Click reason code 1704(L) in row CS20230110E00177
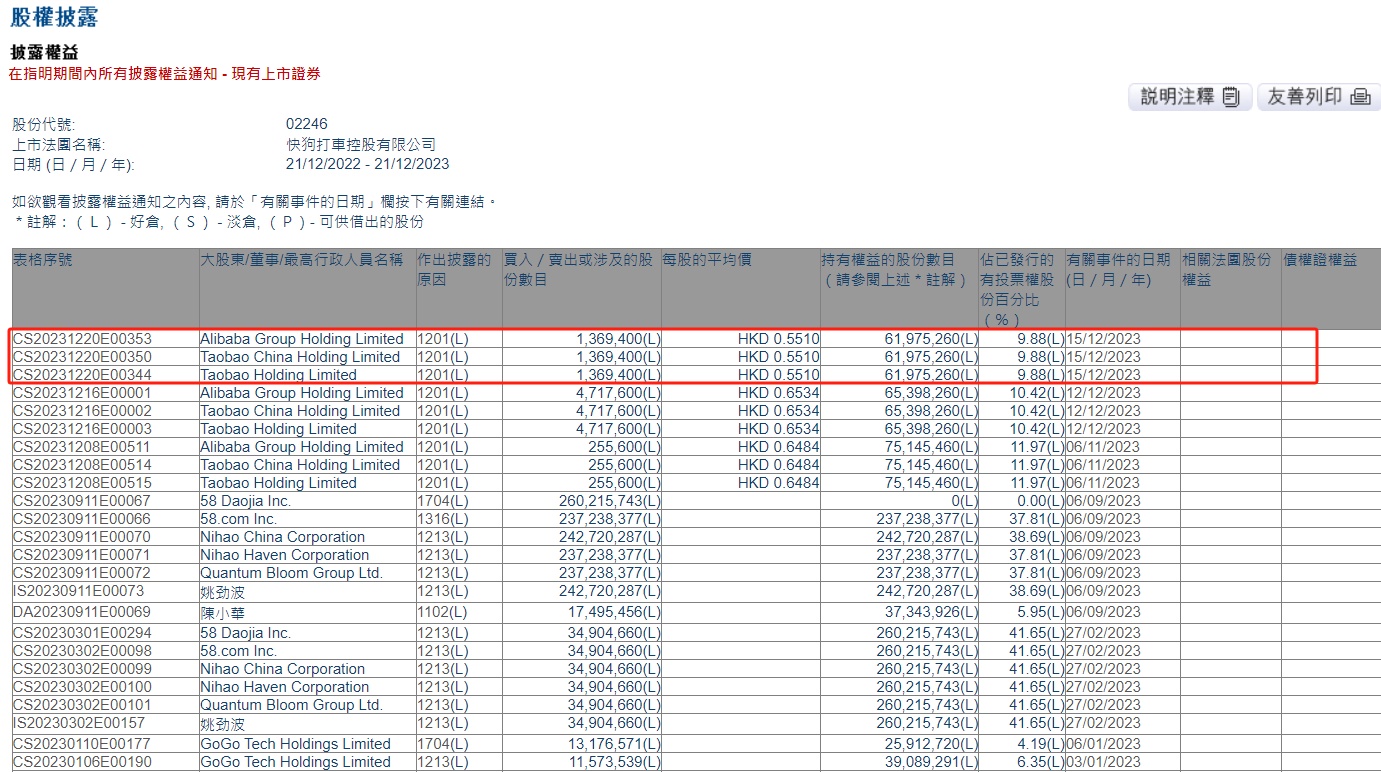1381x772 pixels. [x=443, y=744]
